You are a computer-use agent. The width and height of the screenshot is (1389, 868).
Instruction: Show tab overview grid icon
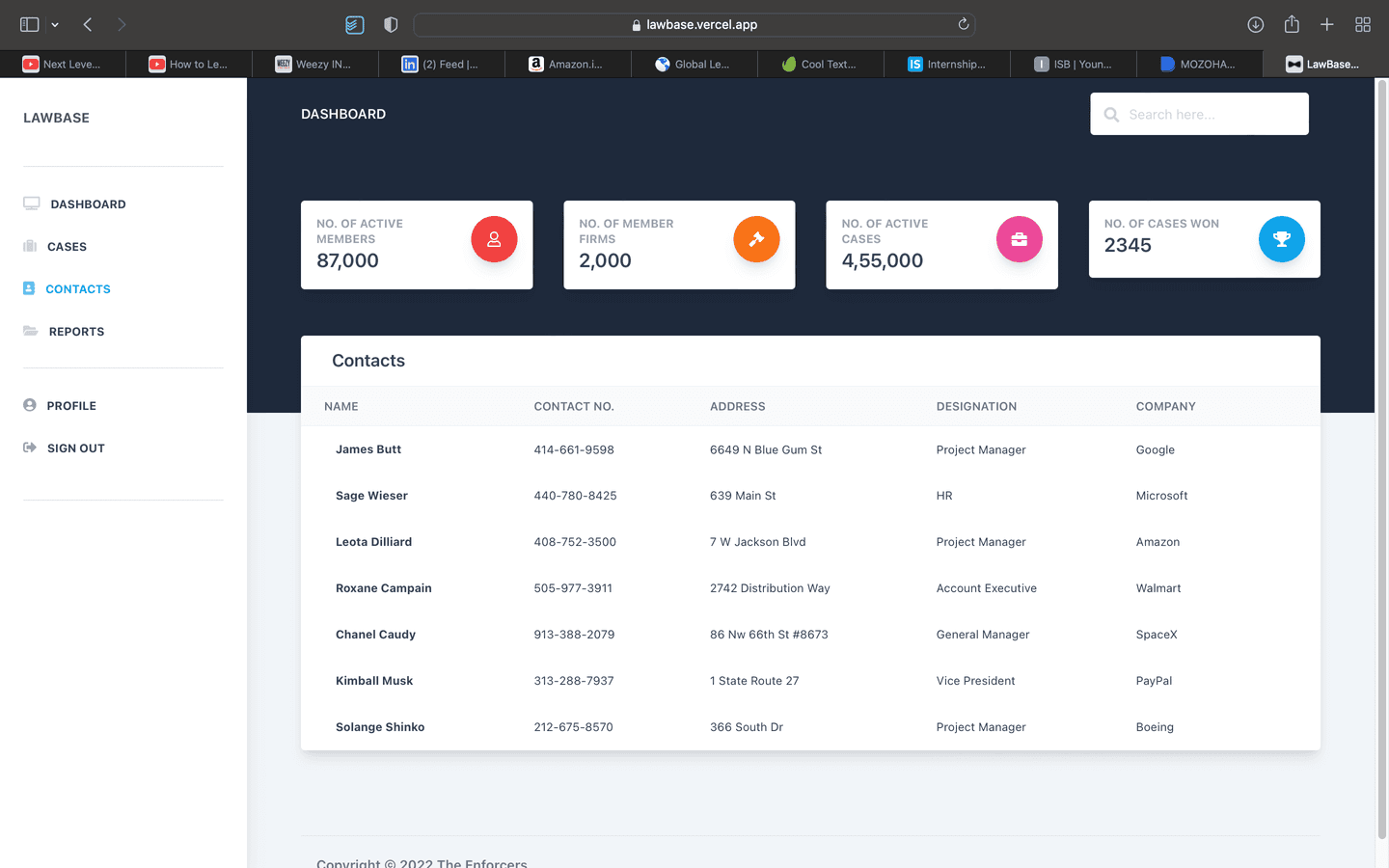click(1363, 24)
